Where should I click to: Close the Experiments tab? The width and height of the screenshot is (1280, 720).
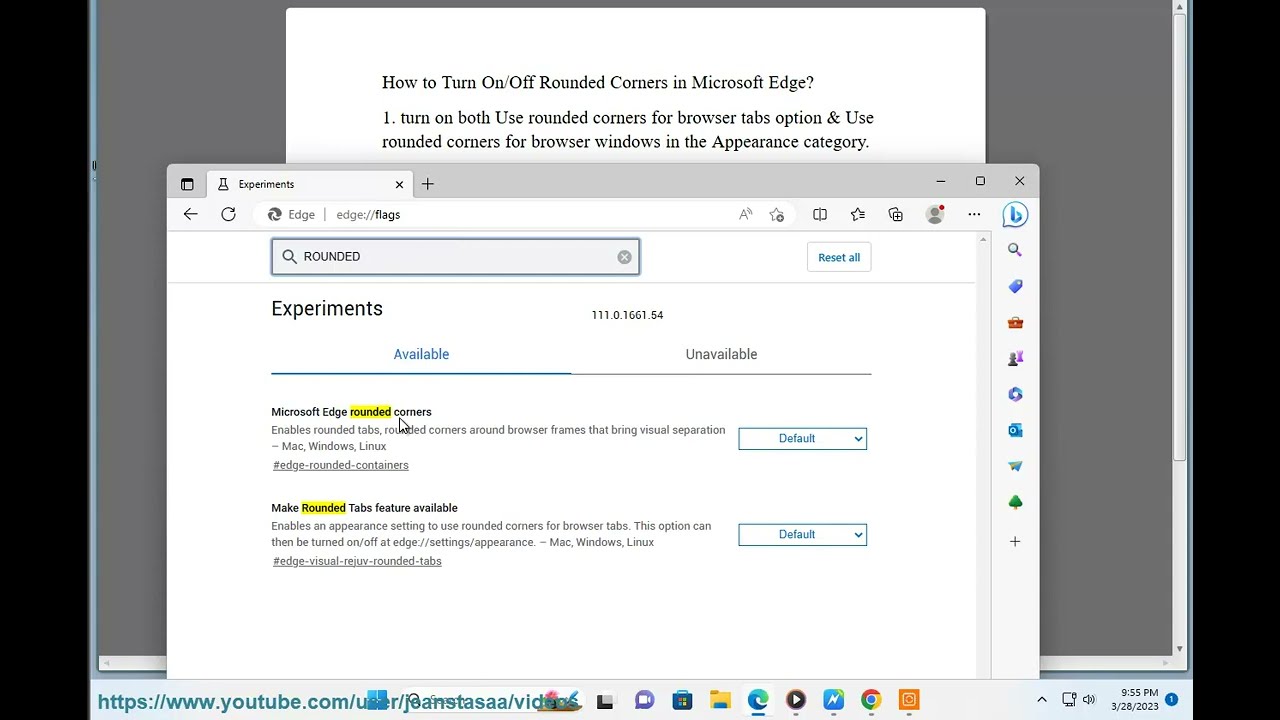(x=399, y=184)
